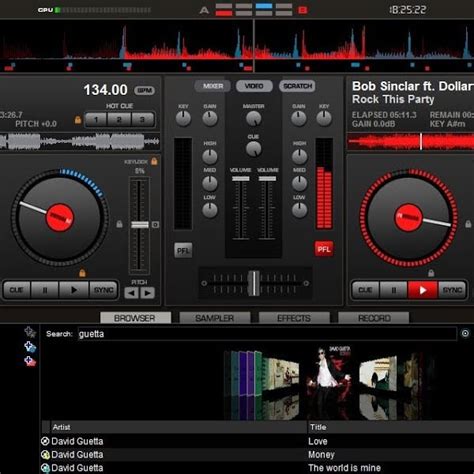The height and width of the screenshot is (474, 474).
Task: Trigger hot cue 2 on left deck
Action: pyautogui.click(x=119, y=119)
